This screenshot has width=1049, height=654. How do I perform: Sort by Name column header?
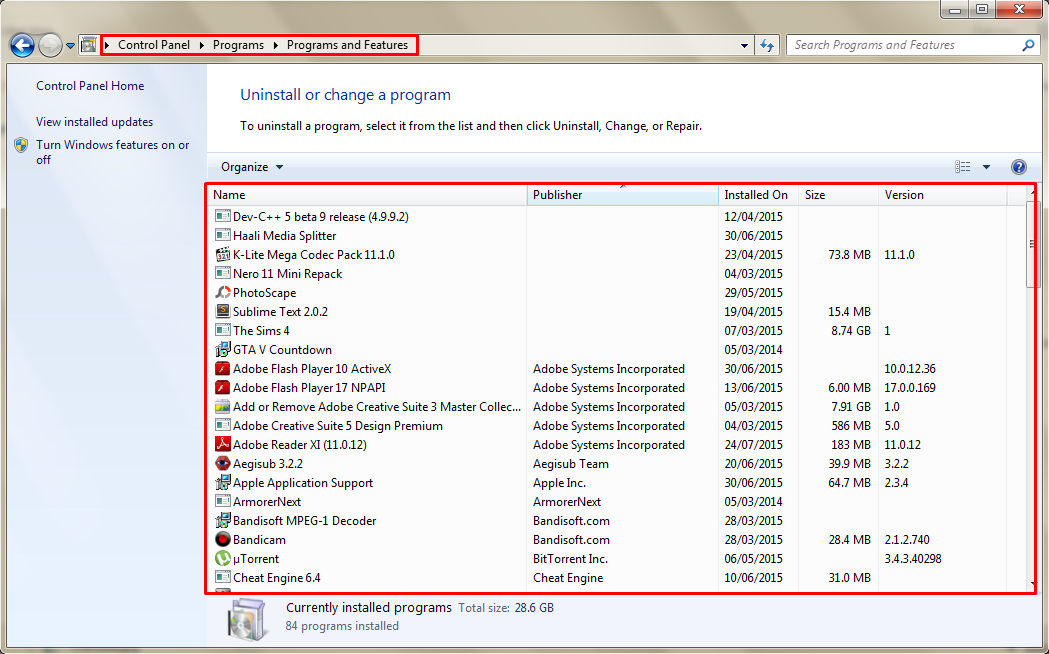click(x=367, y=195)
